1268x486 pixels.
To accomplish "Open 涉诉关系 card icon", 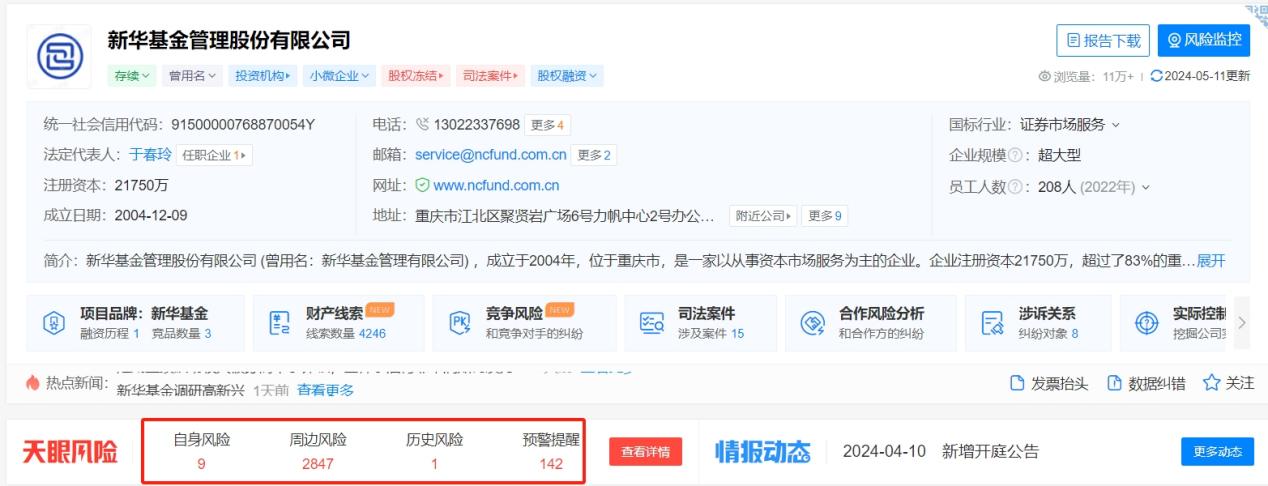I will point(991,323).
